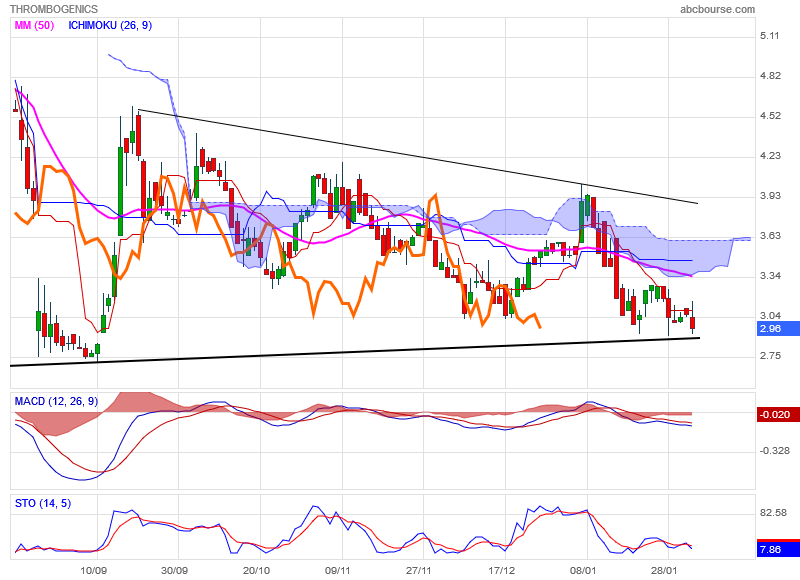Click price axis value 2.75
This screenshot has width=800, height=580.
(x=770, y=356)
